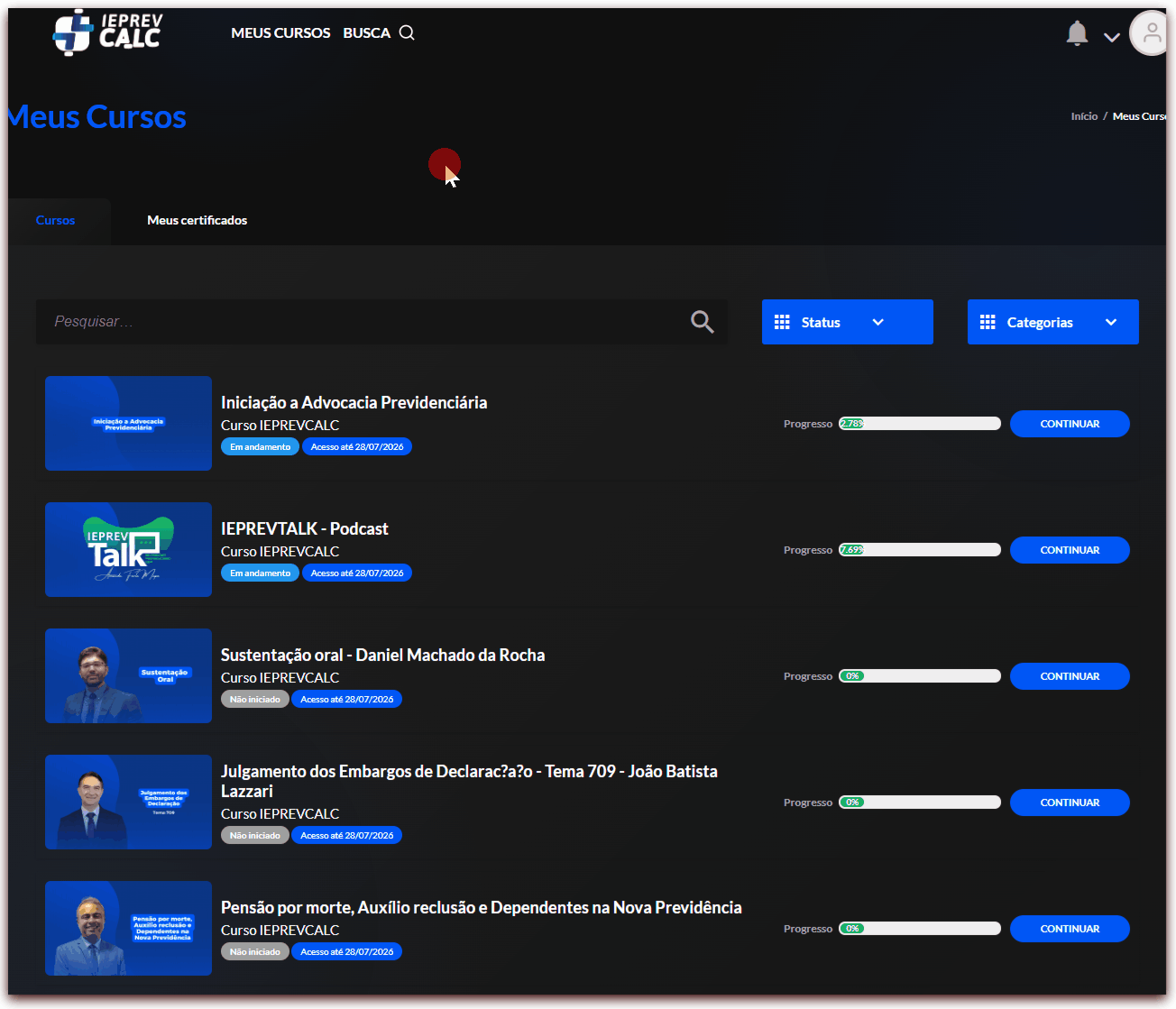Continue the Pensão por morte course
Screen dimensions: 1176x1009
1070,929
